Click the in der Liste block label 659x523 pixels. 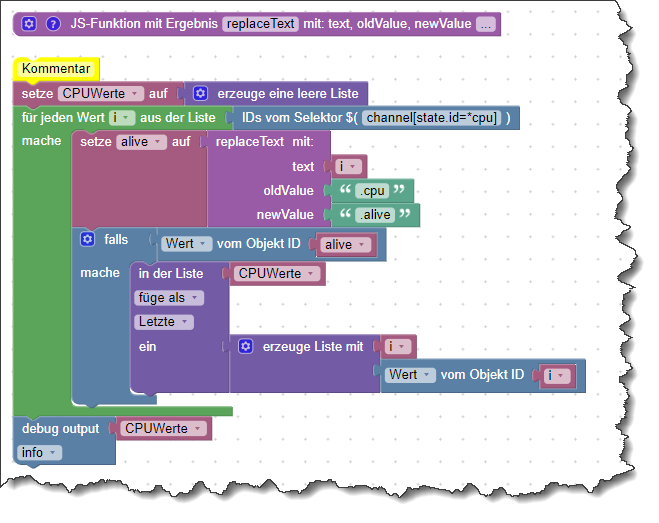(171, 274)
